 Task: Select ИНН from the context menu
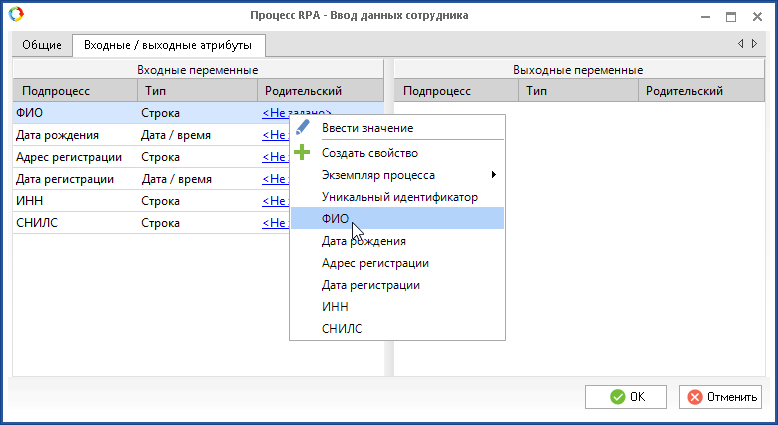[335, 306]
